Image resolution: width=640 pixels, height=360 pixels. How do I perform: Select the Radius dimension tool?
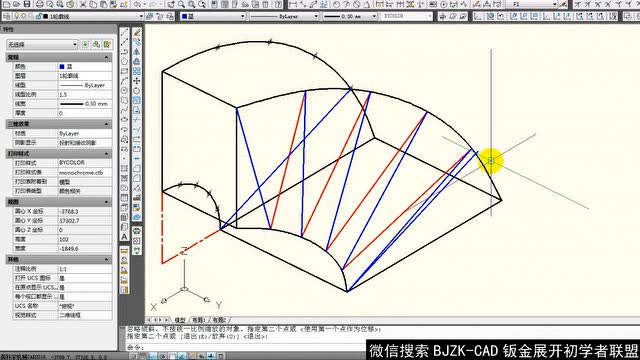pos(336,4)
